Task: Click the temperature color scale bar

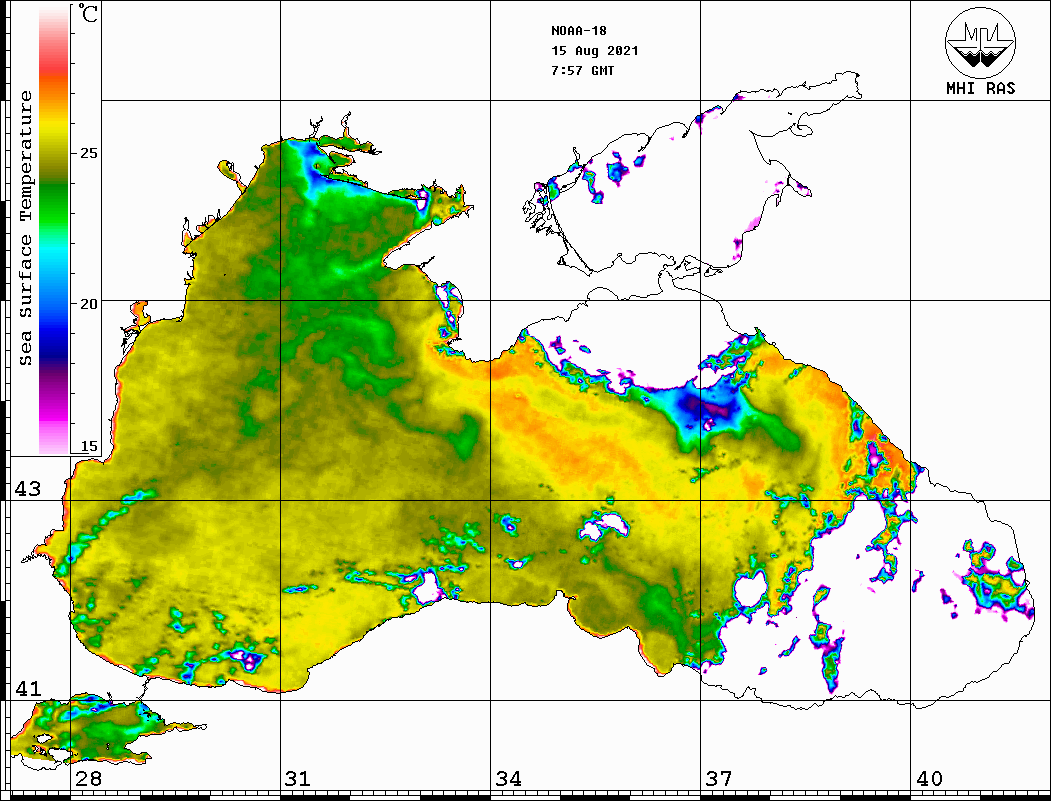Action: pos(54,230)
